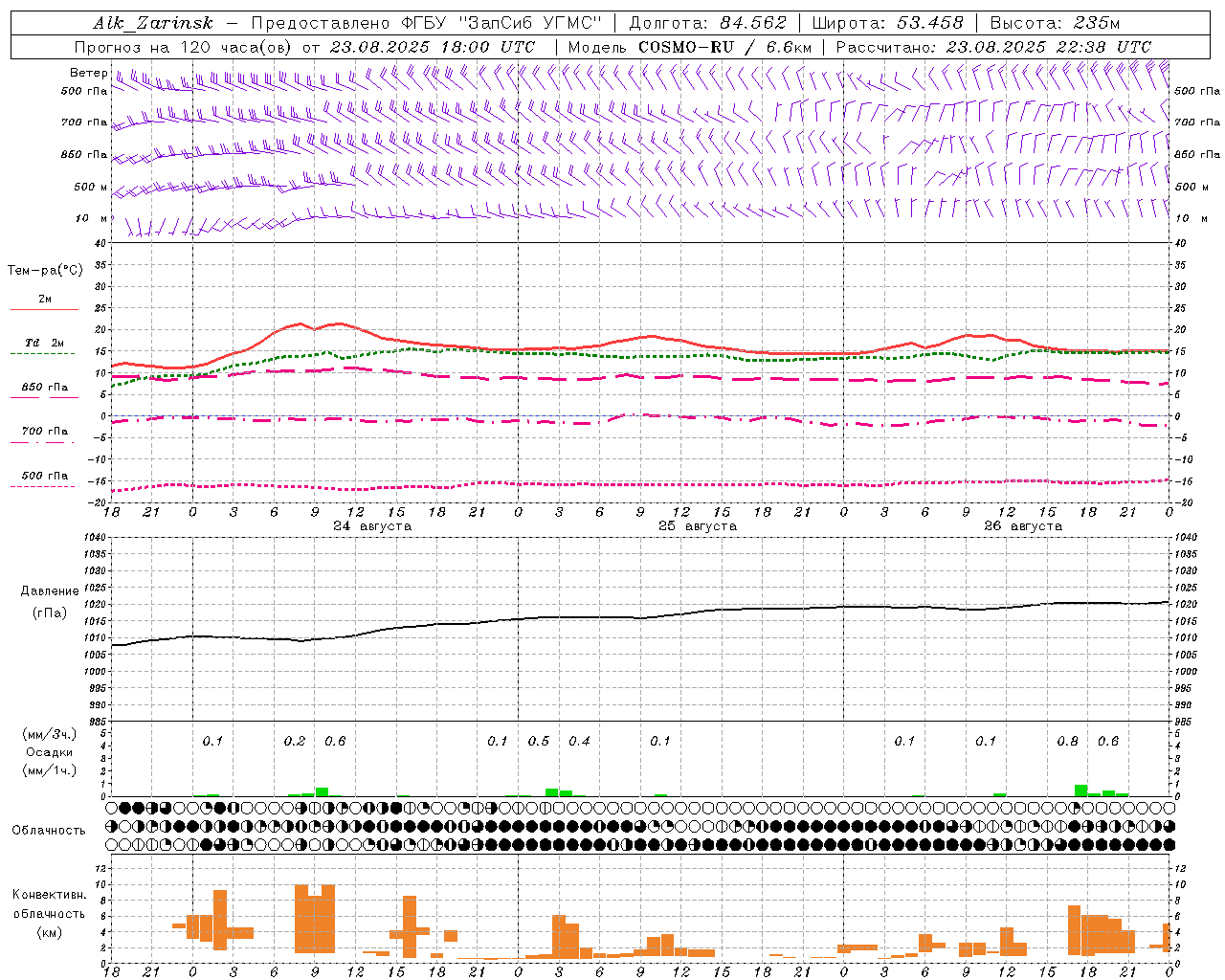Click the '26 августа' date label
1225x980 pixels.
coord(1023,526)
